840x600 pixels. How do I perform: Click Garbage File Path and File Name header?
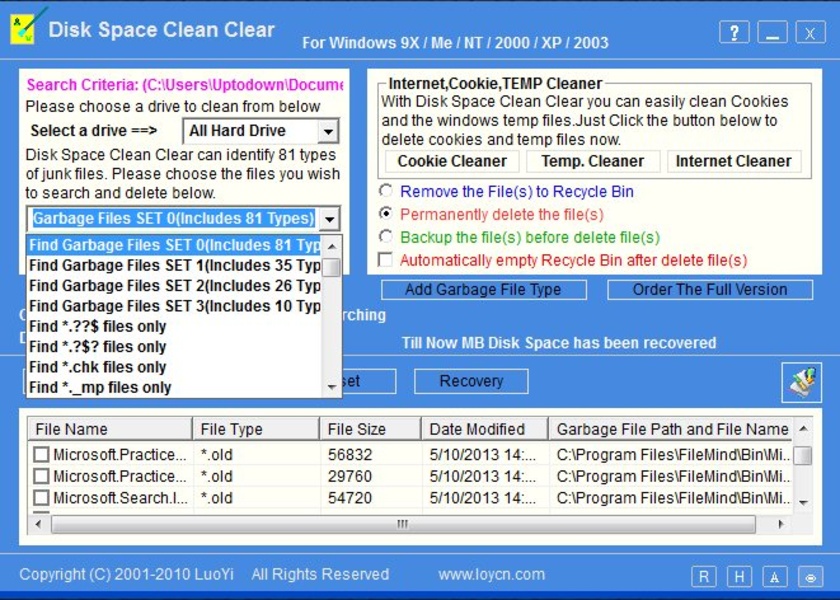click(672, 429)
